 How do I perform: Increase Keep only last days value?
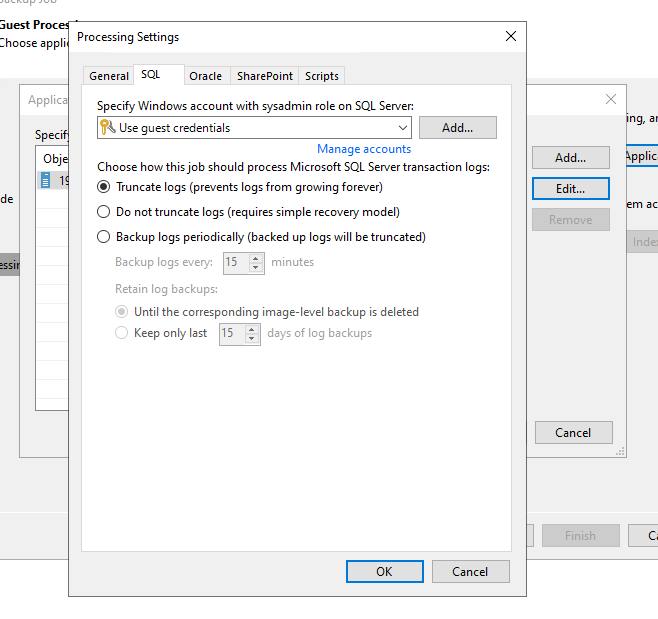[251, 330]
